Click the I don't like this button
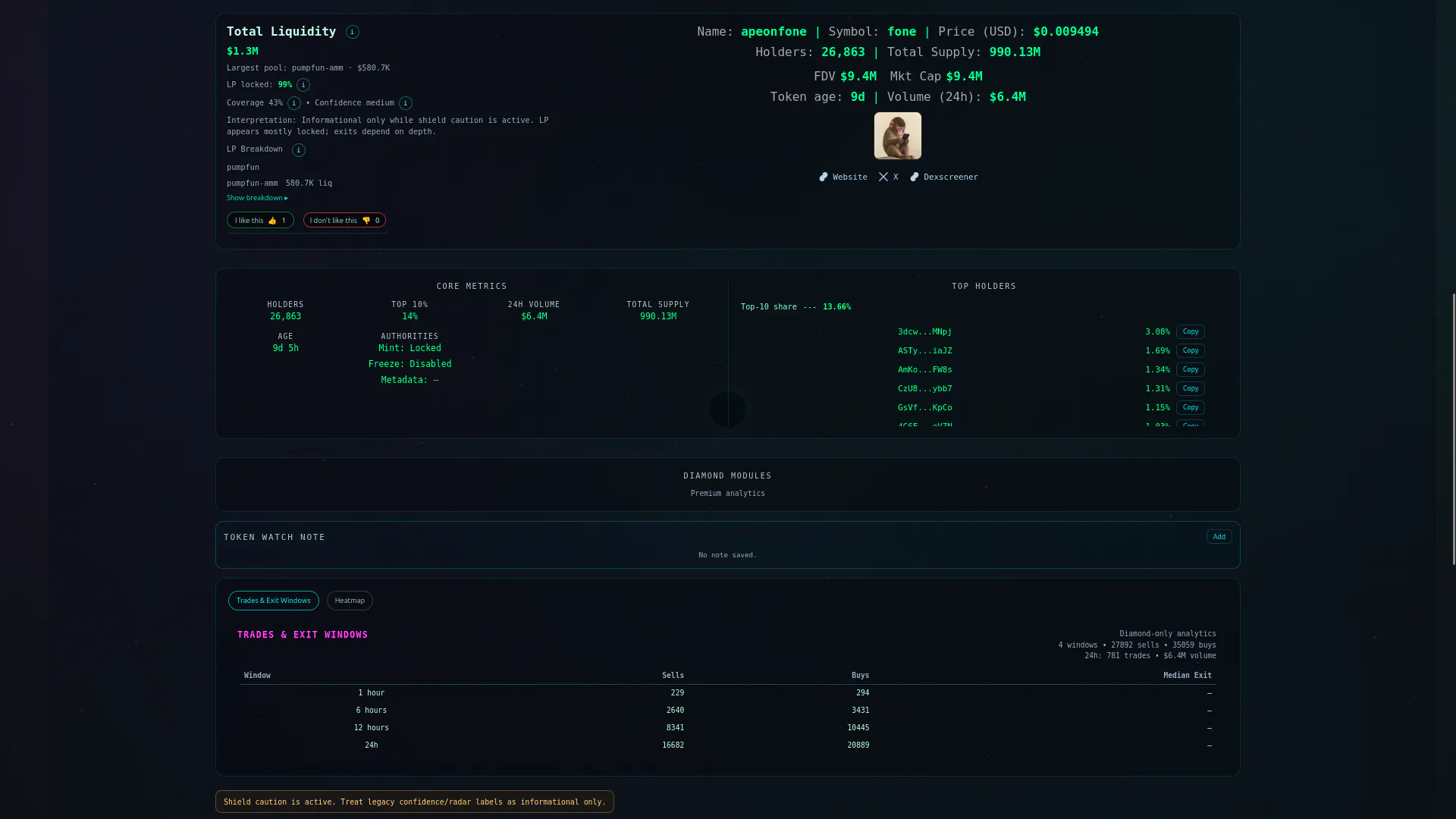Image resolution: width=1456 pixels, height=819 pixels. (344, 221)
